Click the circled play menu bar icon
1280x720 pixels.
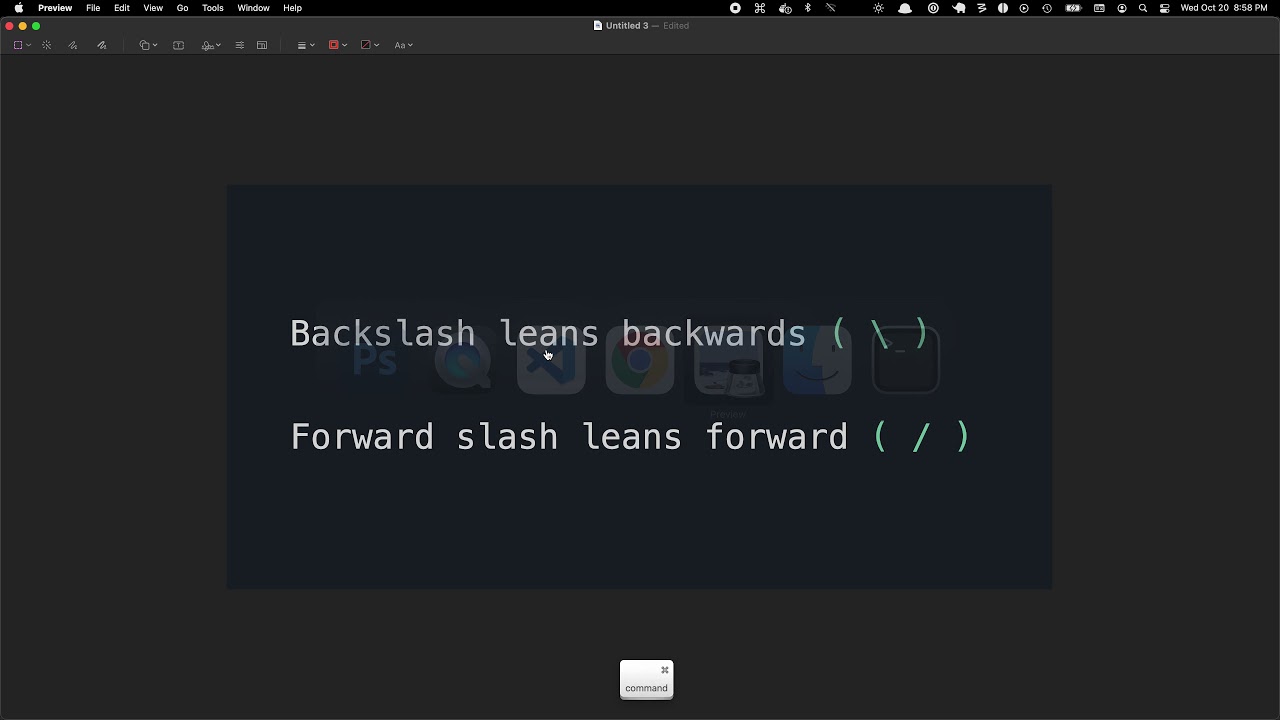click(1024, 8)
